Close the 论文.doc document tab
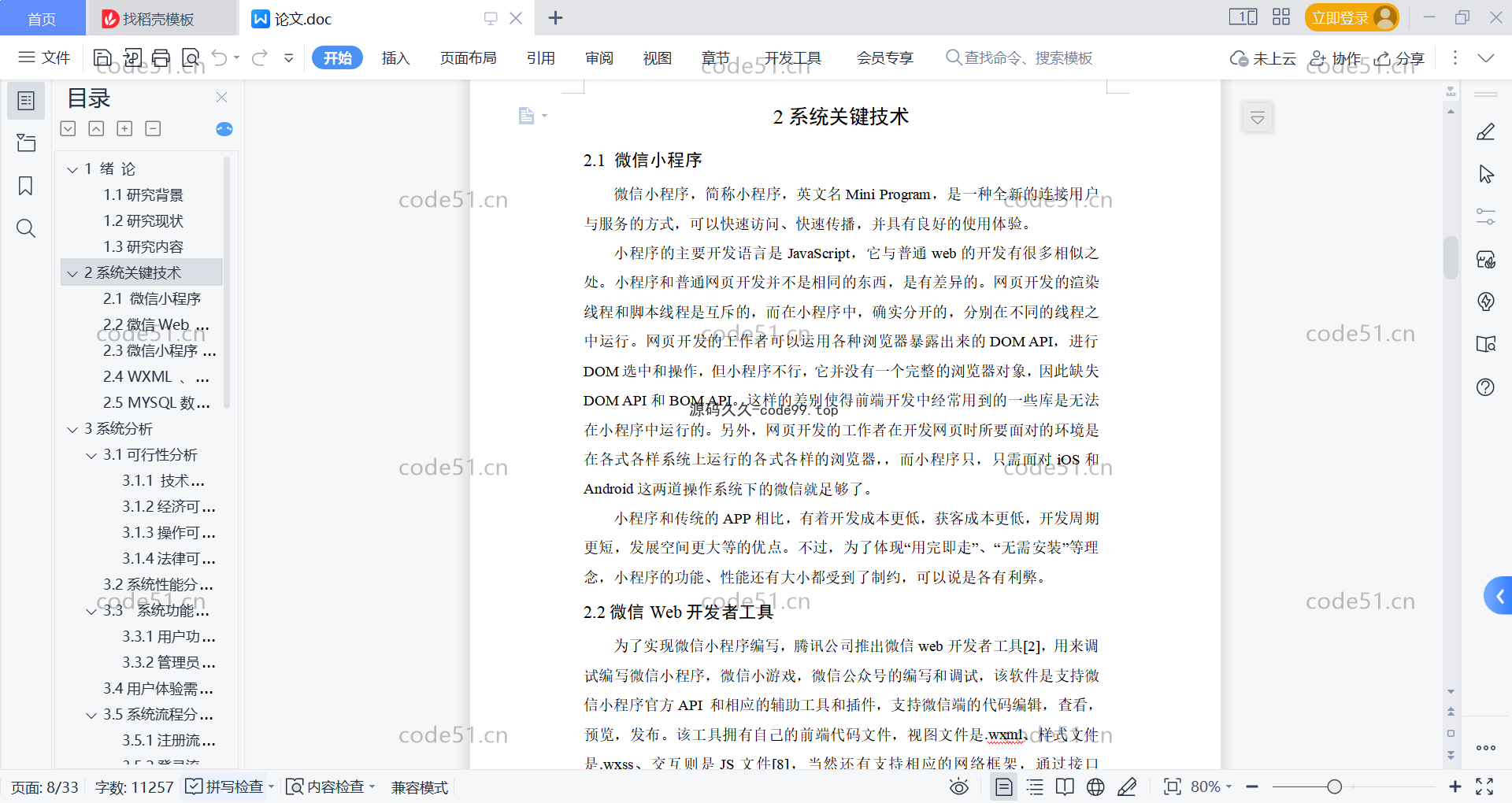Screen dimensions: 1512x803 coord(516,18)
